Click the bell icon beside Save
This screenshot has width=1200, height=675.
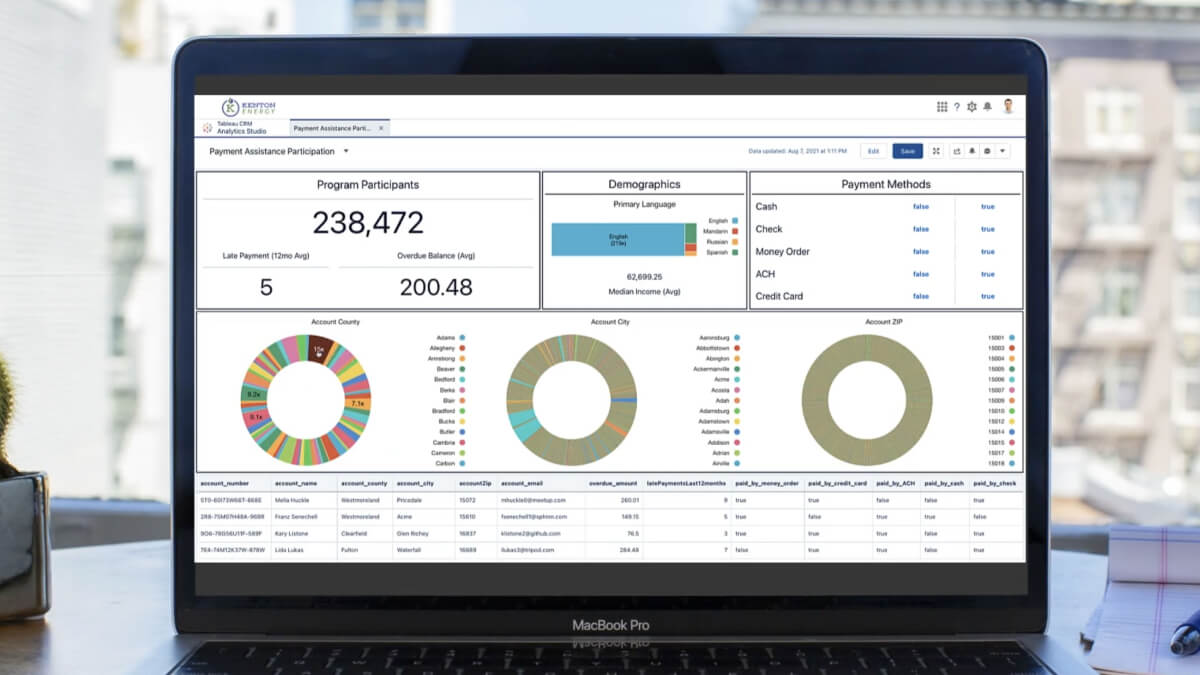[972, 151]
